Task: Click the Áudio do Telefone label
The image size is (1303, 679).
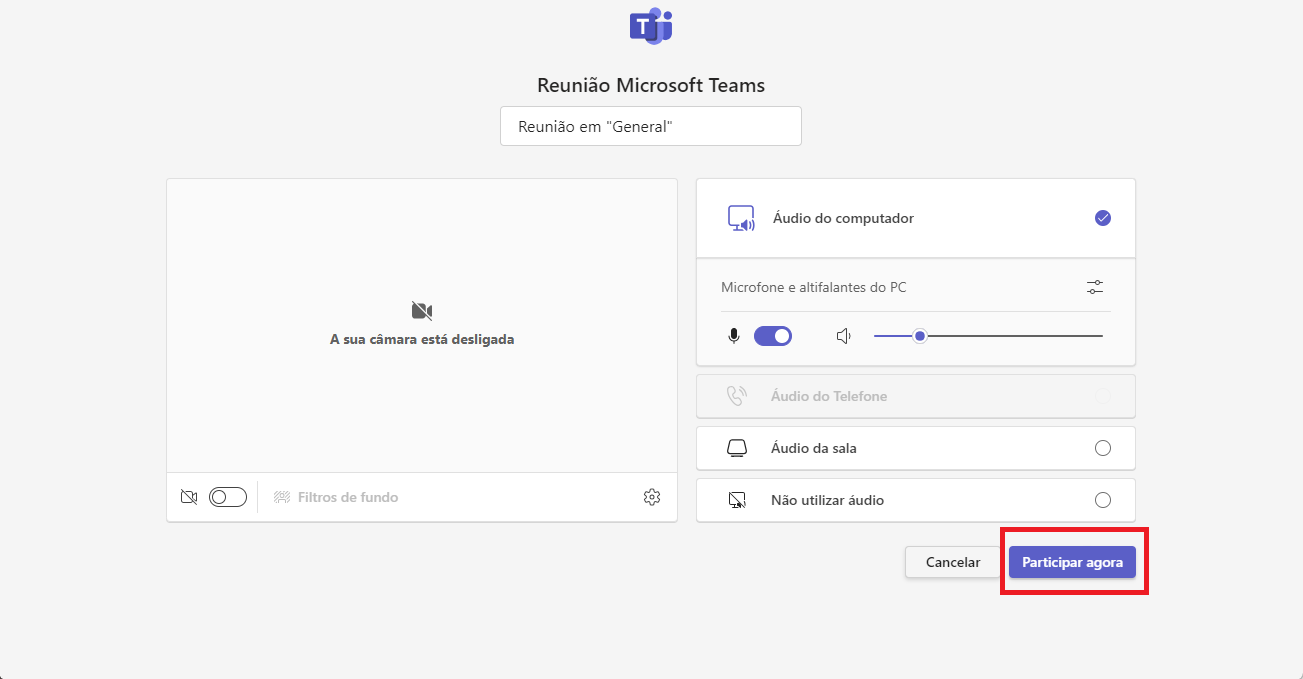Action: (829, 396)
